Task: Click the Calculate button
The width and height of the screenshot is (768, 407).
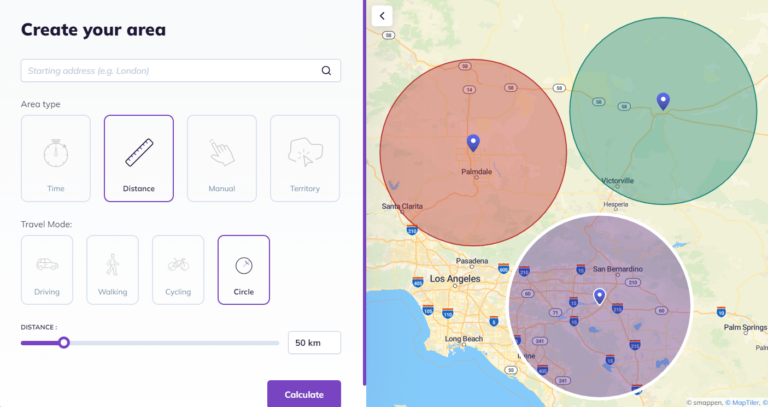Action: pyautogui.click(x=304, y=394)
